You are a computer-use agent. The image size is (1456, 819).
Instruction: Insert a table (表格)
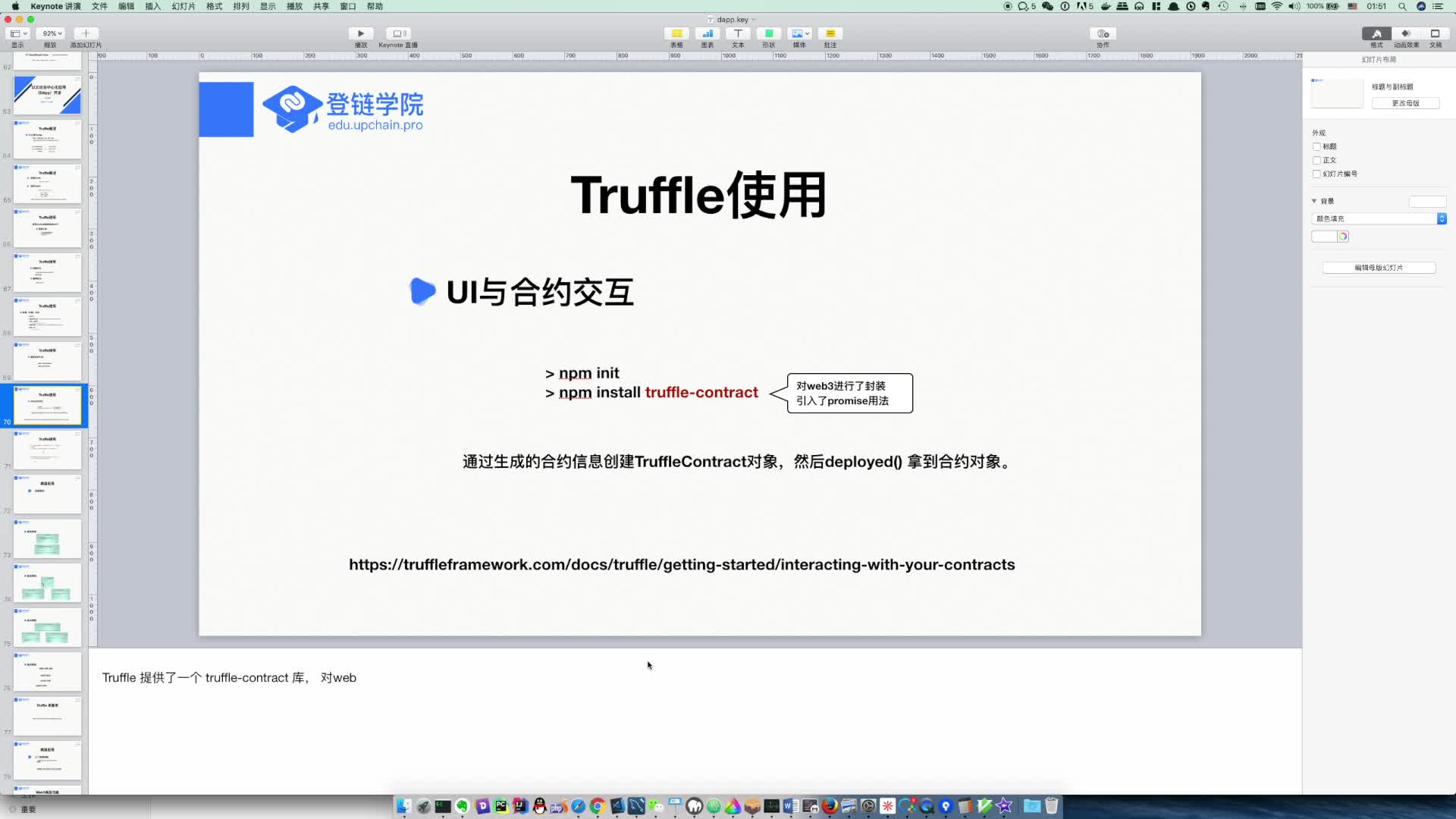(x=676, y=33)
